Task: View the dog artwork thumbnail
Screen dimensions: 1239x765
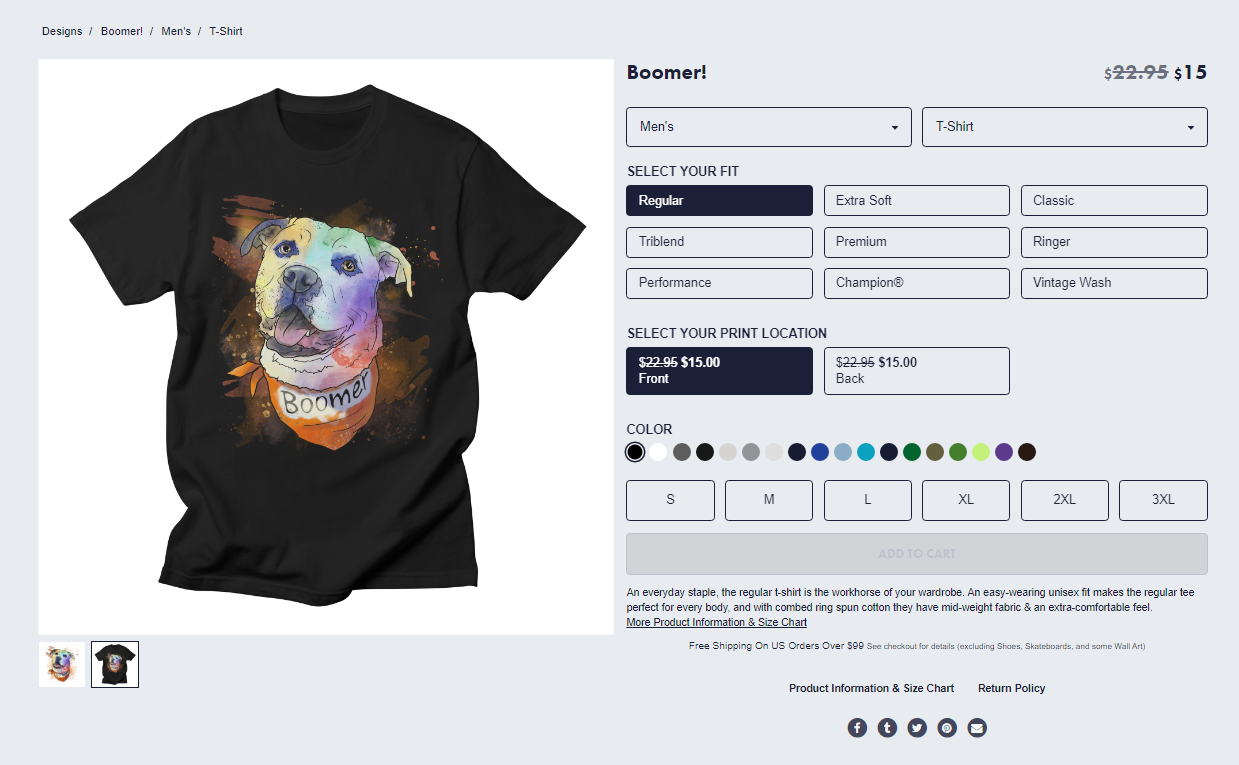Action: 62,664
